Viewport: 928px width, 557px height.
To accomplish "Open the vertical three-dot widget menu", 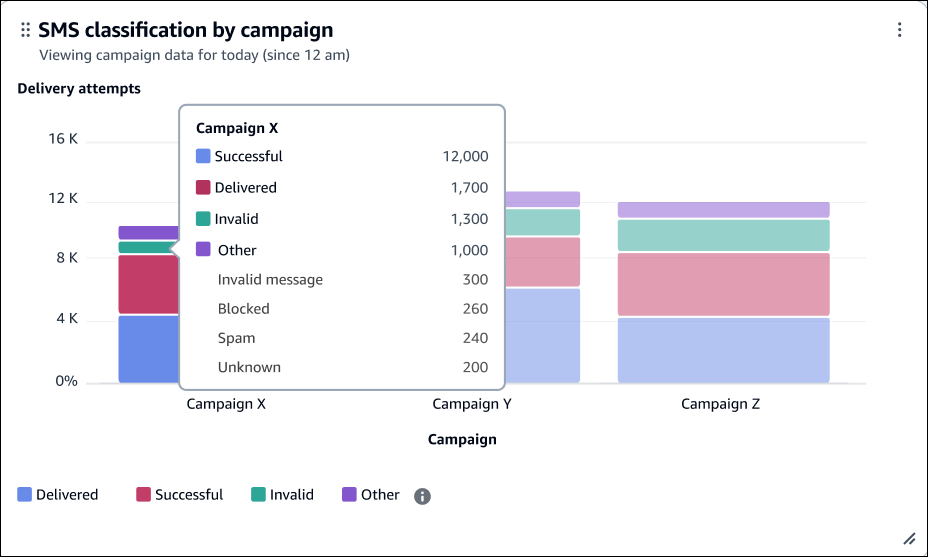I will click(x=900, y=30).
